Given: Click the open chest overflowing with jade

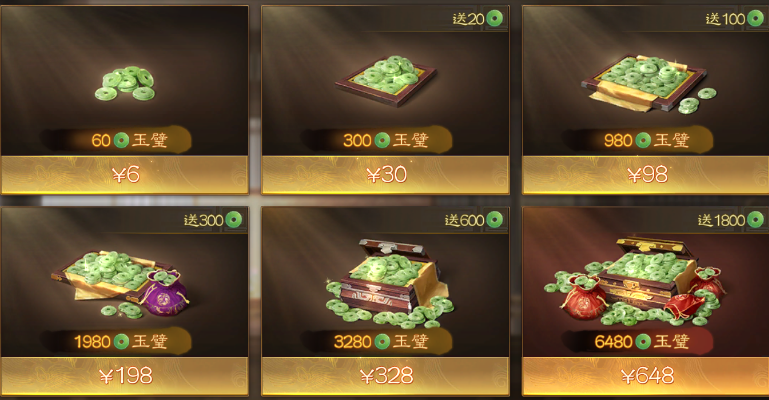Looking at the screenshot, I should click(x=389, y=283).
